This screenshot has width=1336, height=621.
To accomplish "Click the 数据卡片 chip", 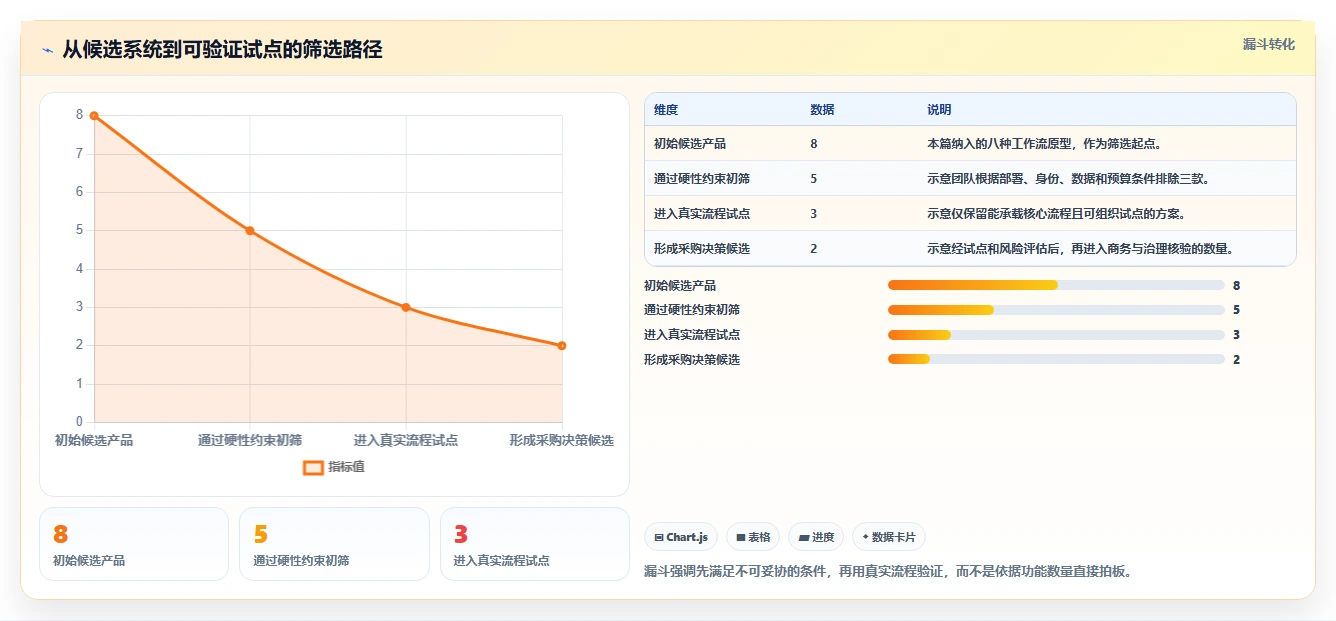I will 888,537.
